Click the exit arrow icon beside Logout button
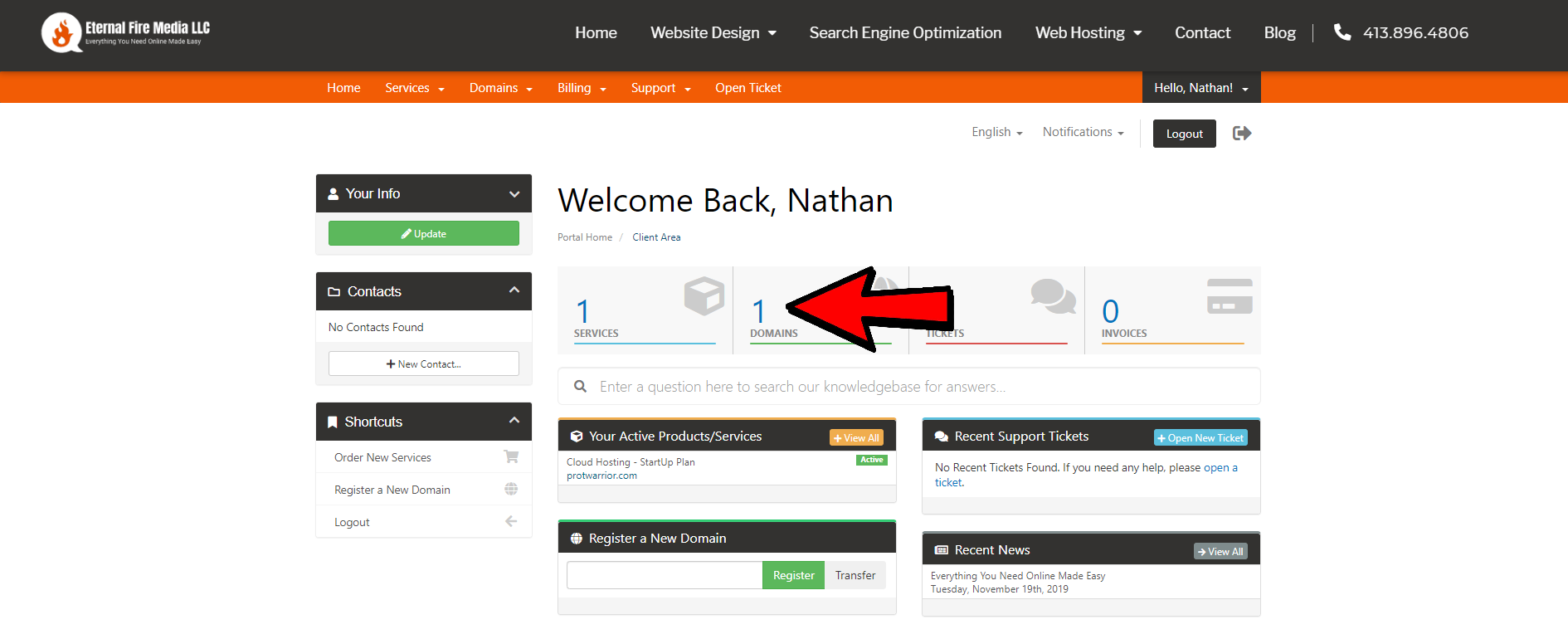 [x=1242, y=134]
